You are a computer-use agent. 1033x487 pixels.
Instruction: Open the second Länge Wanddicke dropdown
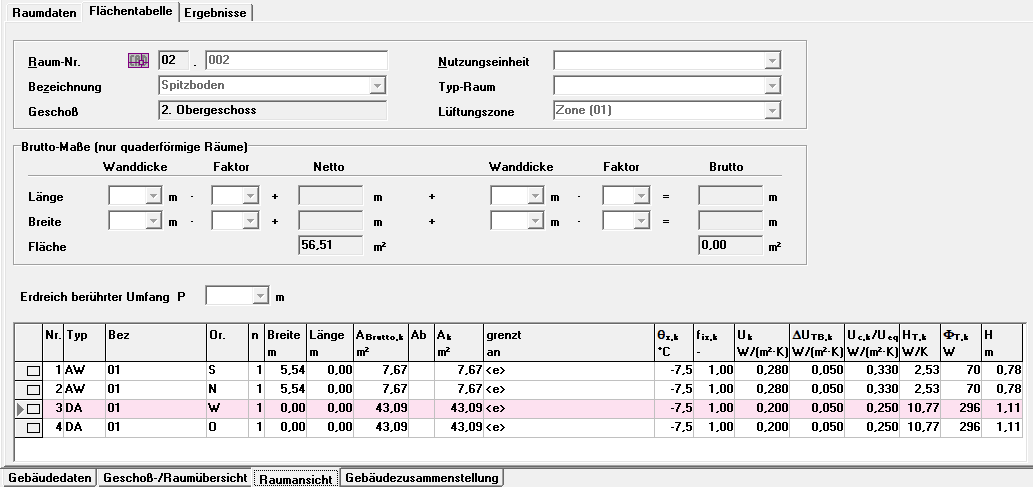(x=535, y=196)
